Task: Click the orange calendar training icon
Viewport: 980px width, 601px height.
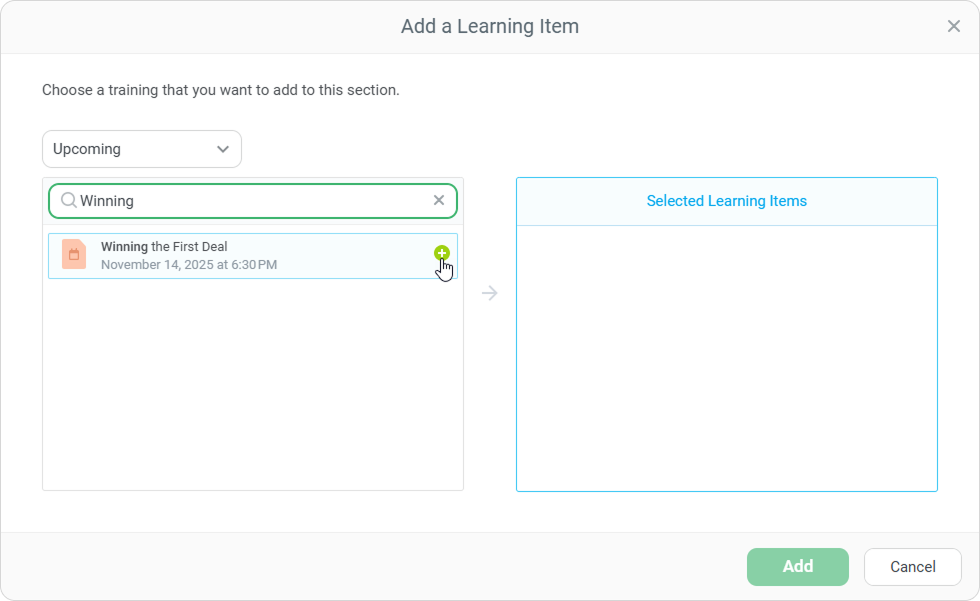Action: click(x=73, y=255)
